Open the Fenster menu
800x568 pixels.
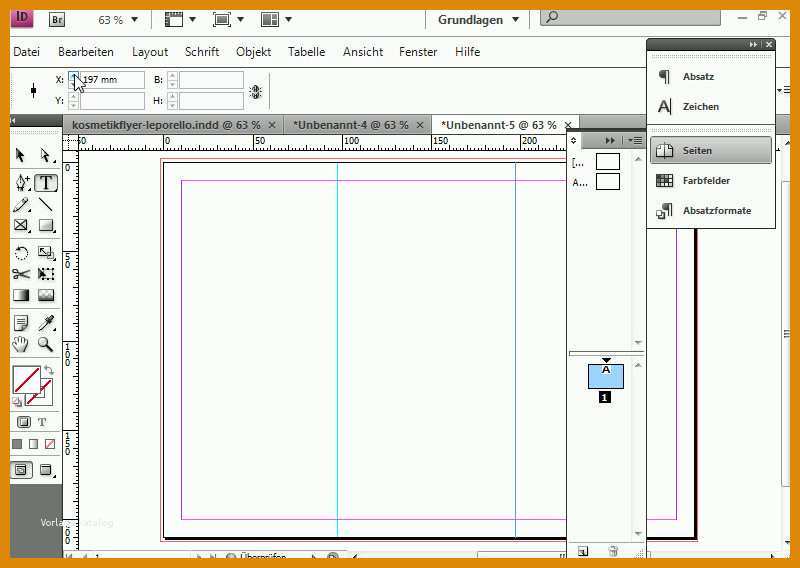418,52
